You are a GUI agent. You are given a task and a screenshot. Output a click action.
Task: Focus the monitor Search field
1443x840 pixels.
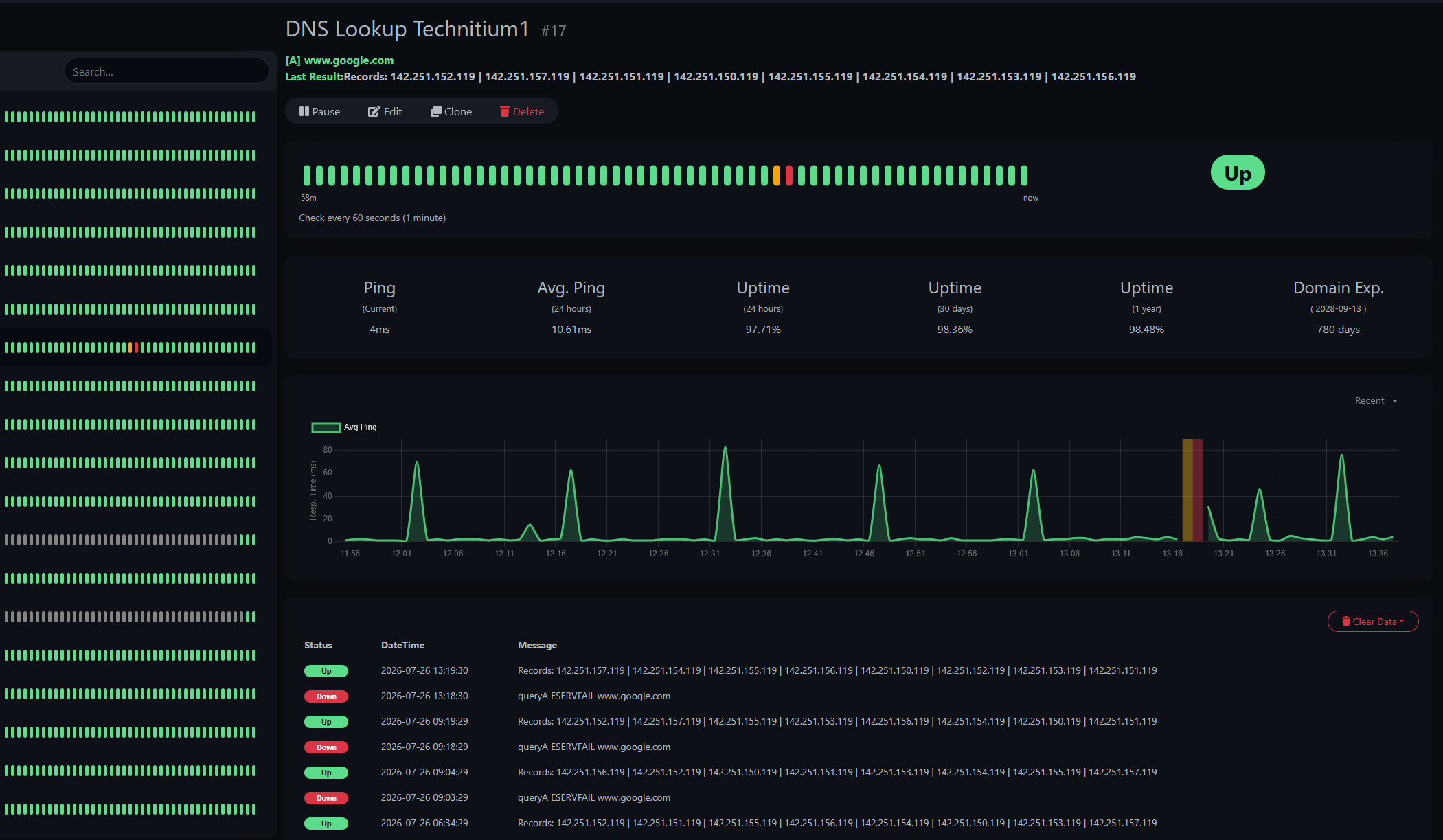(167, 71)
